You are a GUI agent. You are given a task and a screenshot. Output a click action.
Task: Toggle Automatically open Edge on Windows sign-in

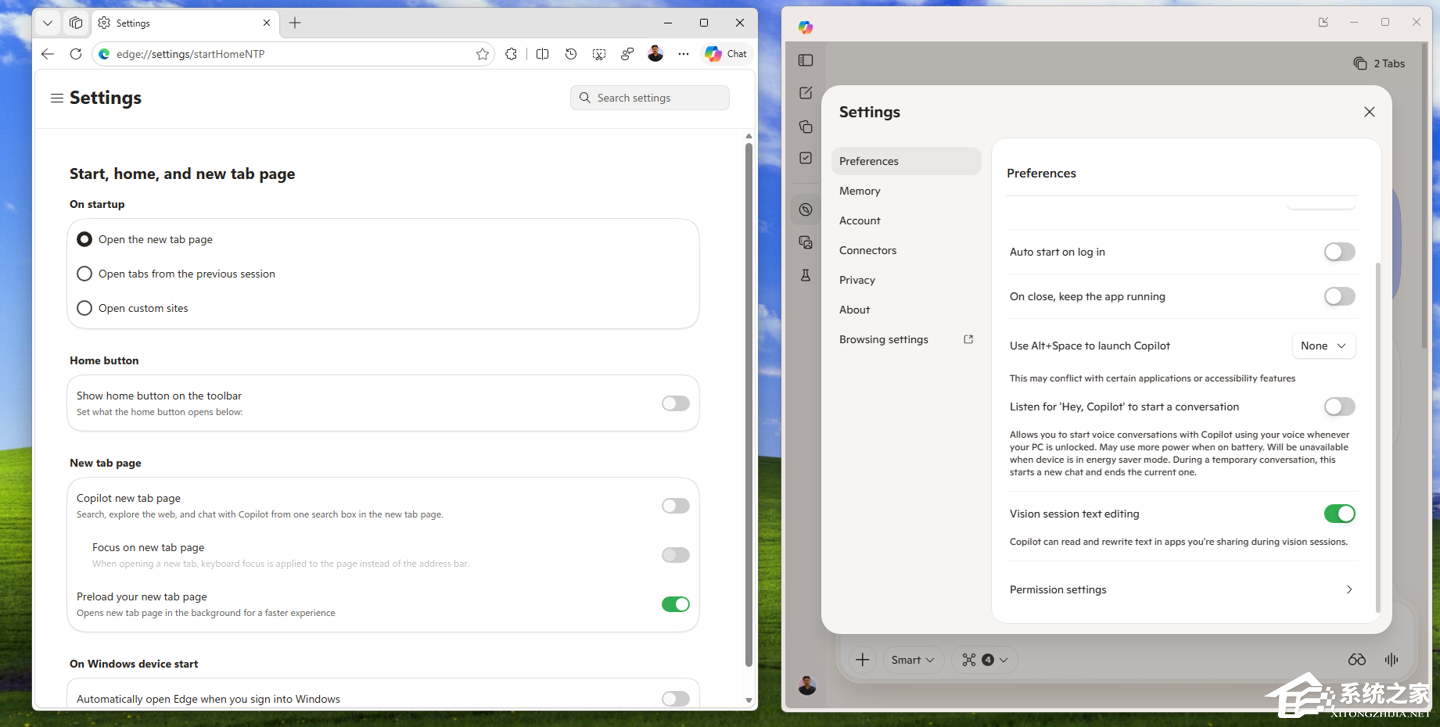(x=676, y=699)
